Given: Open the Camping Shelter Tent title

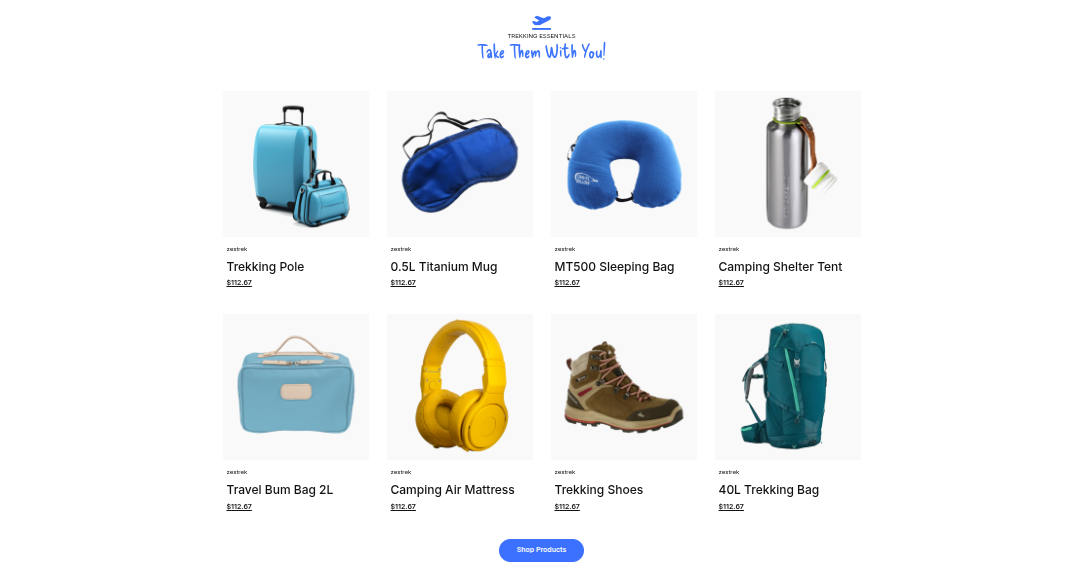Looking at the screenshot, I should [x=780, y=267].
